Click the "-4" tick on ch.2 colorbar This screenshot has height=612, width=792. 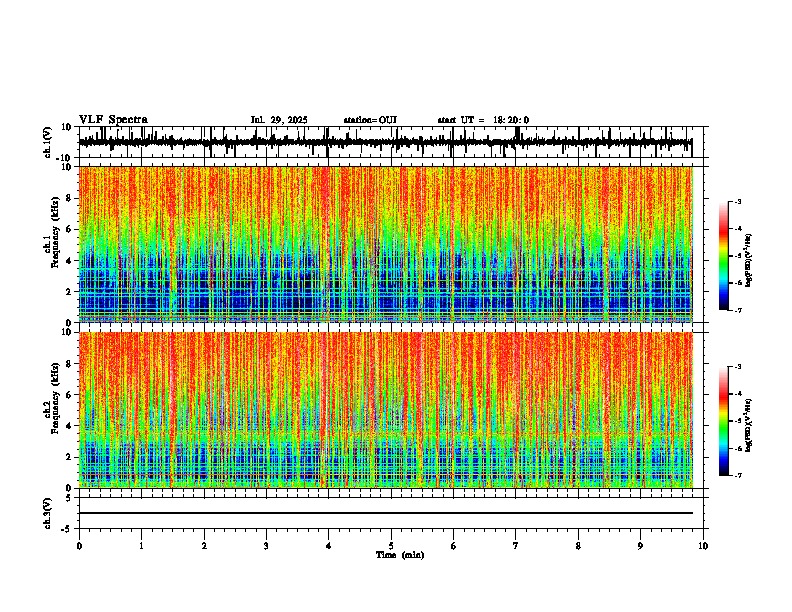pyautogui.click(x=738, y=393)
